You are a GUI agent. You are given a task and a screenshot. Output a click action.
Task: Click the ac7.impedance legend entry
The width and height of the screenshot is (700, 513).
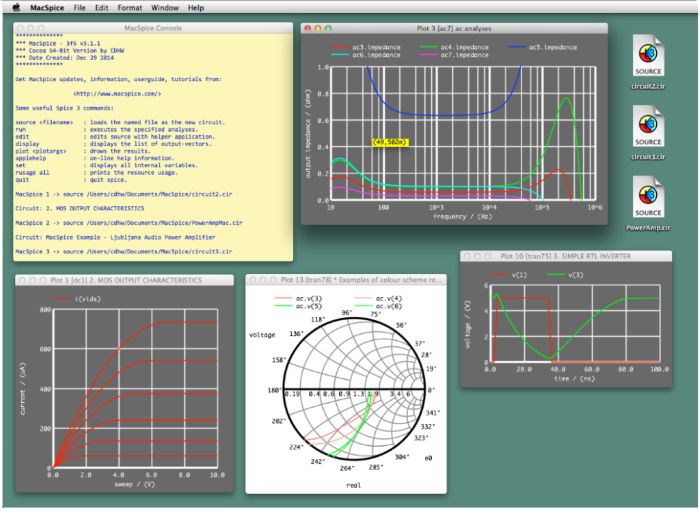(x=454, y=55)
